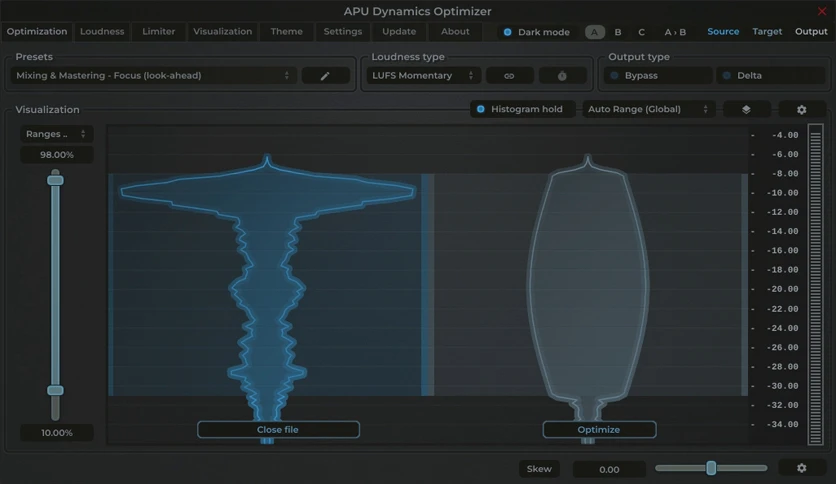
Task: Click the Skew slider handle
Action: point(711,468)
